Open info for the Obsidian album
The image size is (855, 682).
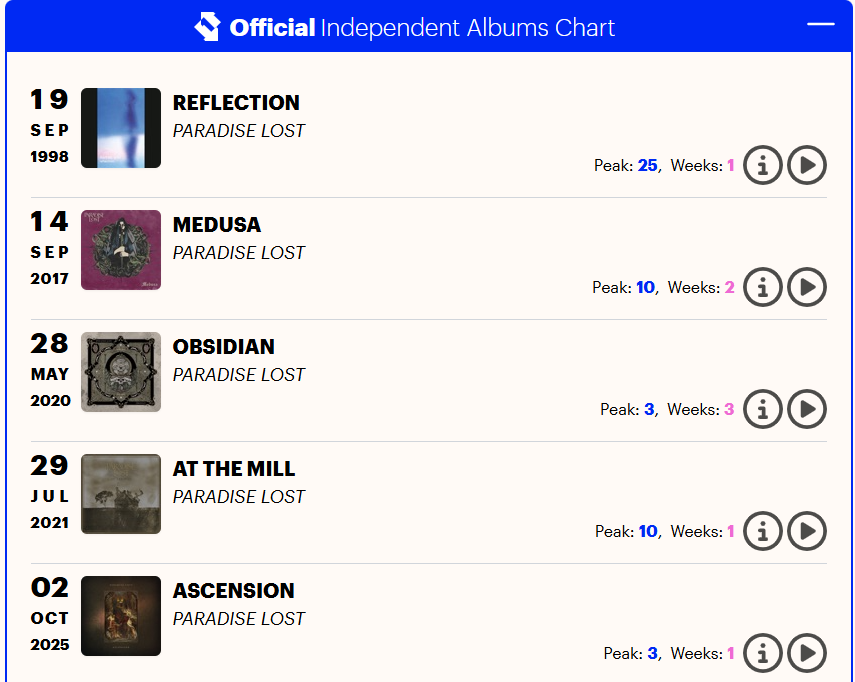[763, 409]
